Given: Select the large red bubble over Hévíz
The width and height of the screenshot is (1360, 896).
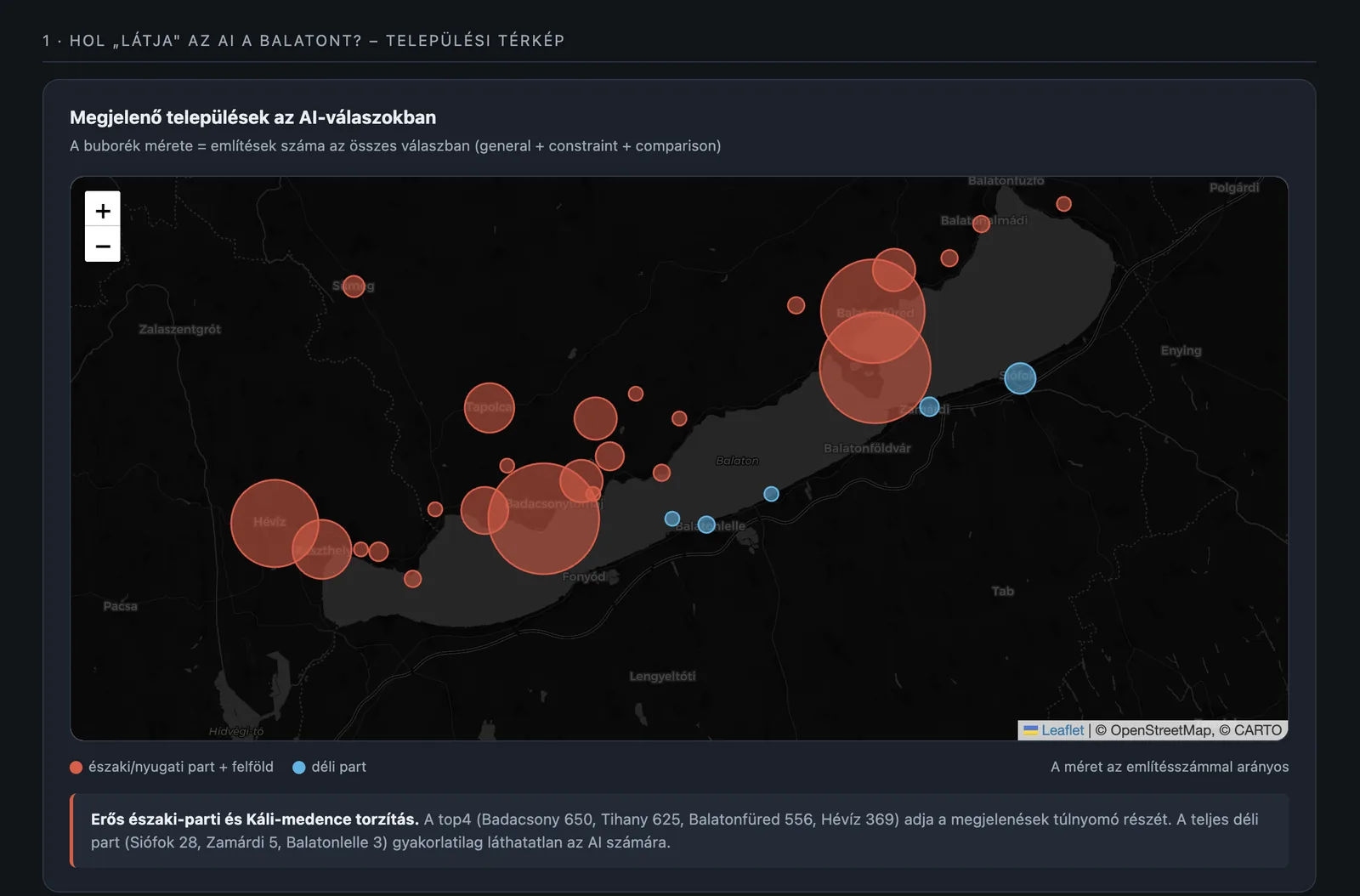Looking at the screenshot, I should point(275,523).
